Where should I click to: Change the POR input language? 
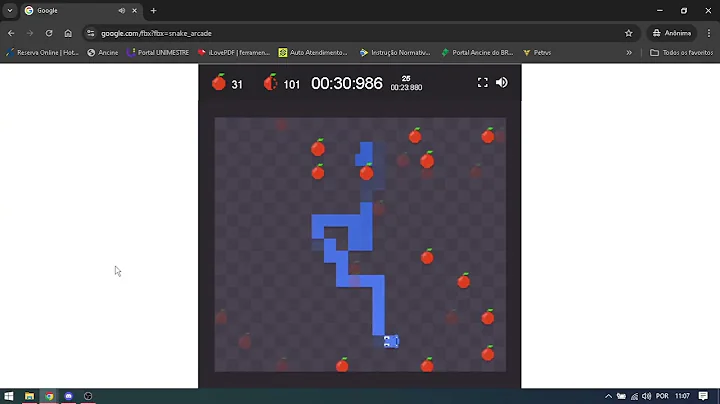(x=662, y=396)
